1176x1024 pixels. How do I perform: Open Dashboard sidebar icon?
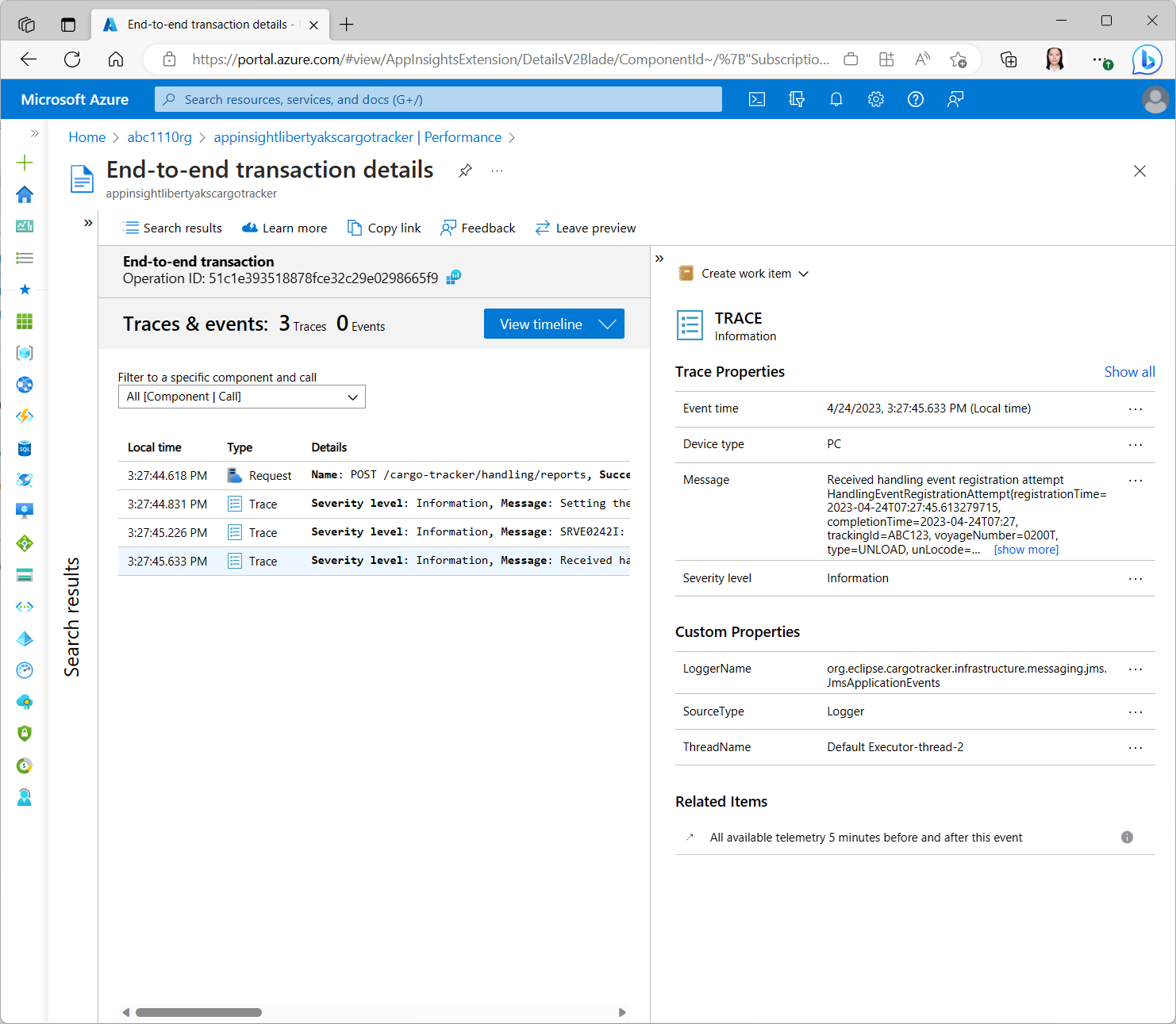[x=25, y=226]
